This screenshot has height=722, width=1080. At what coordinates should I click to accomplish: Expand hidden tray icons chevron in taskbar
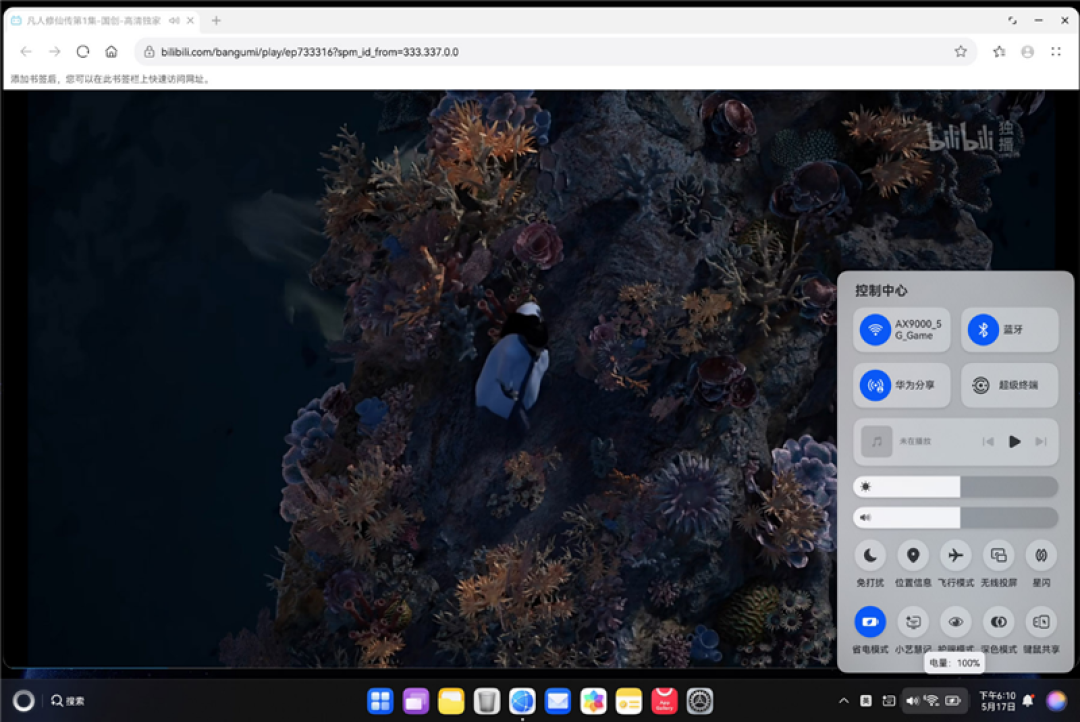pos(843,701)
